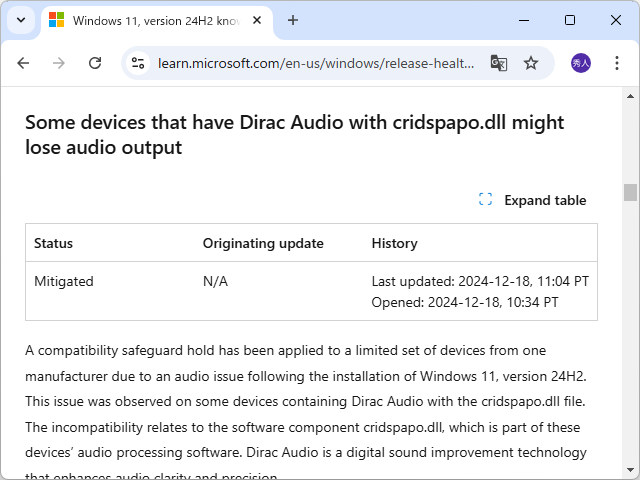Open the purple profile avatar
640x480 pixels.
[x=580, y=63]
